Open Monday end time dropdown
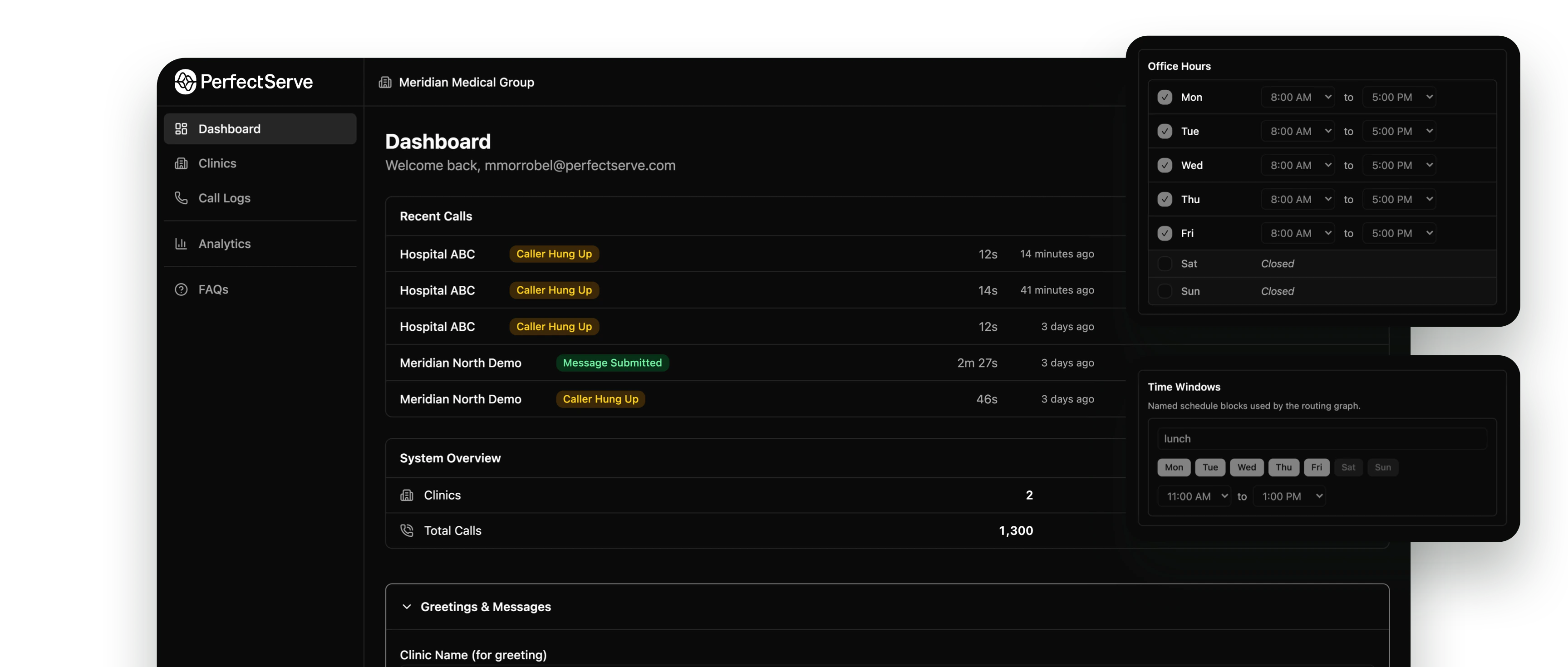 point(1399,98)
